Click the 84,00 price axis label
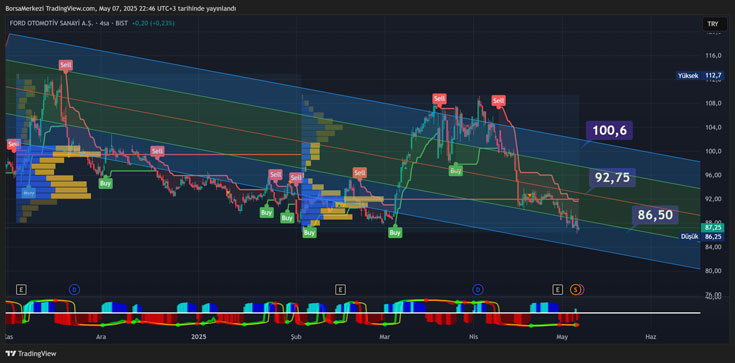This screenshot has height=363, width=735. click(x=713, y=247)
